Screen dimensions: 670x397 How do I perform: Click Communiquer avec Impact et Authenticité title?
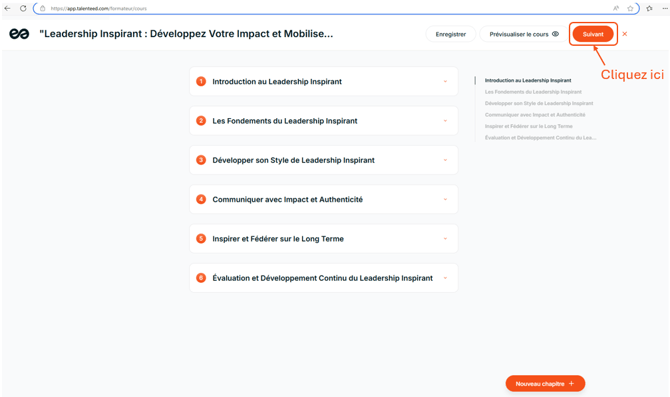(x=287, y=200)
